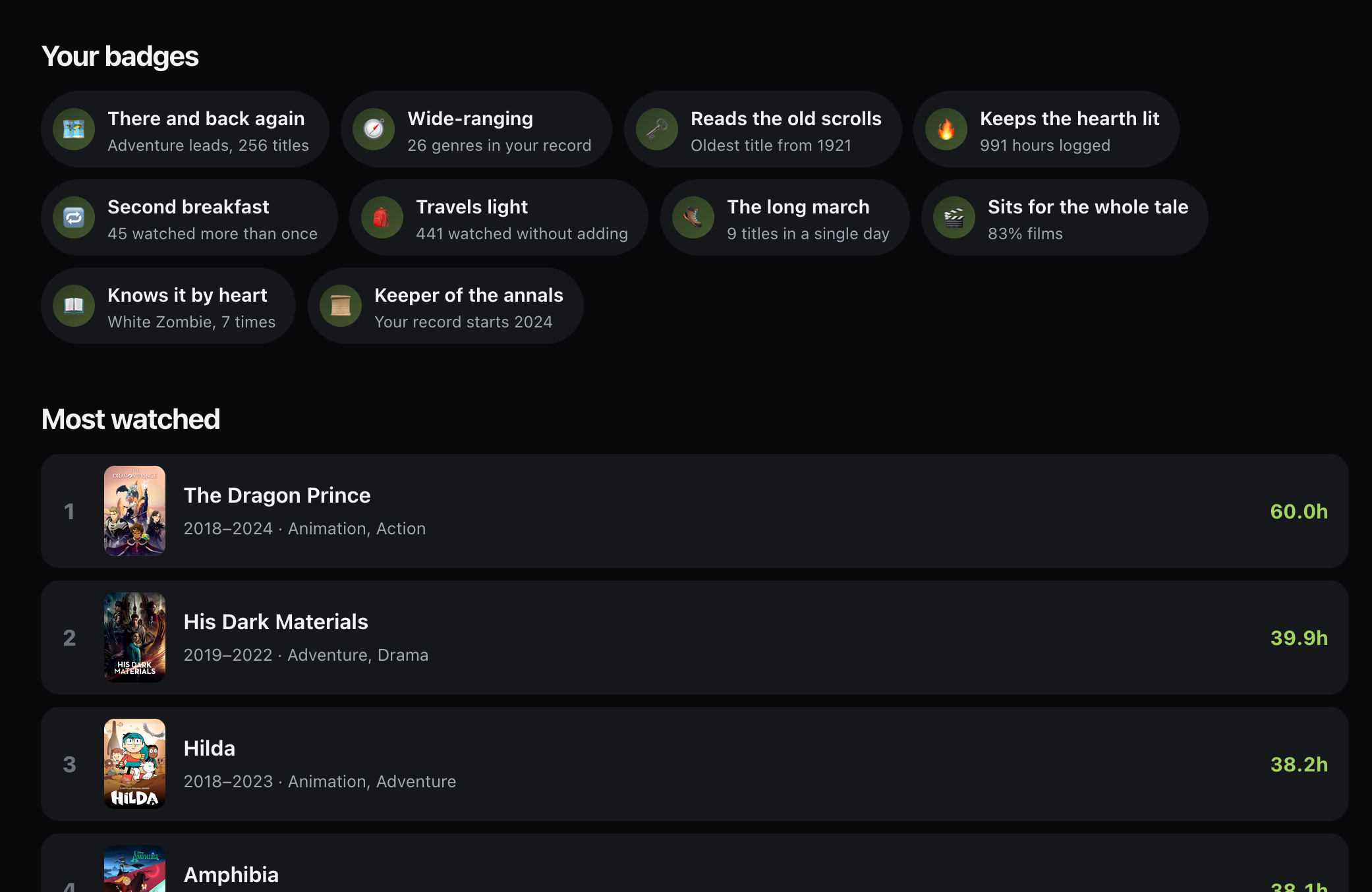The height and width of the screenshot is (892, 1372).
Task: Click the flame icon on Keeps the hearth lit
Action: tap(946, 129)
